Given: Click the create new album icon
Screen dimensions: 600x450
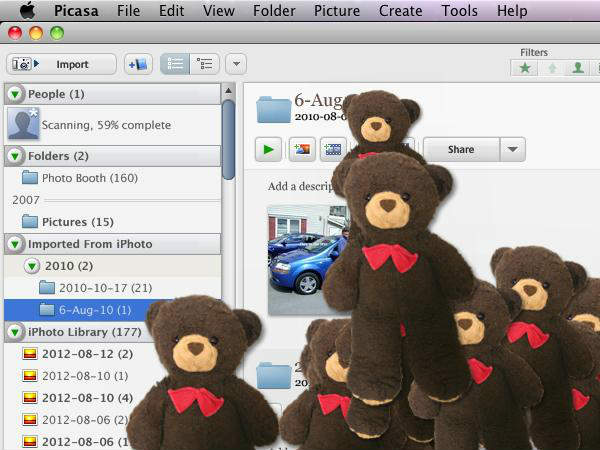Looking at the screenshot, I should click(x=138, y=64).
